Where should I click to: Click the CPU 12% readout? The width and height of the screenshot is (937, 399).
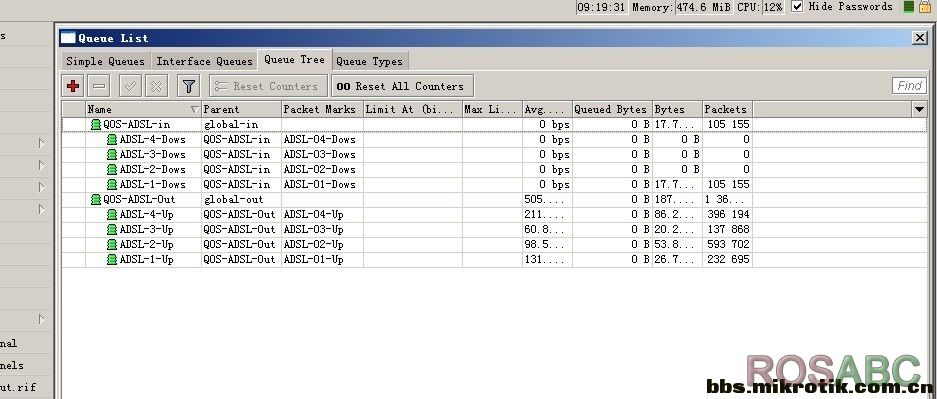pos(761,7)
